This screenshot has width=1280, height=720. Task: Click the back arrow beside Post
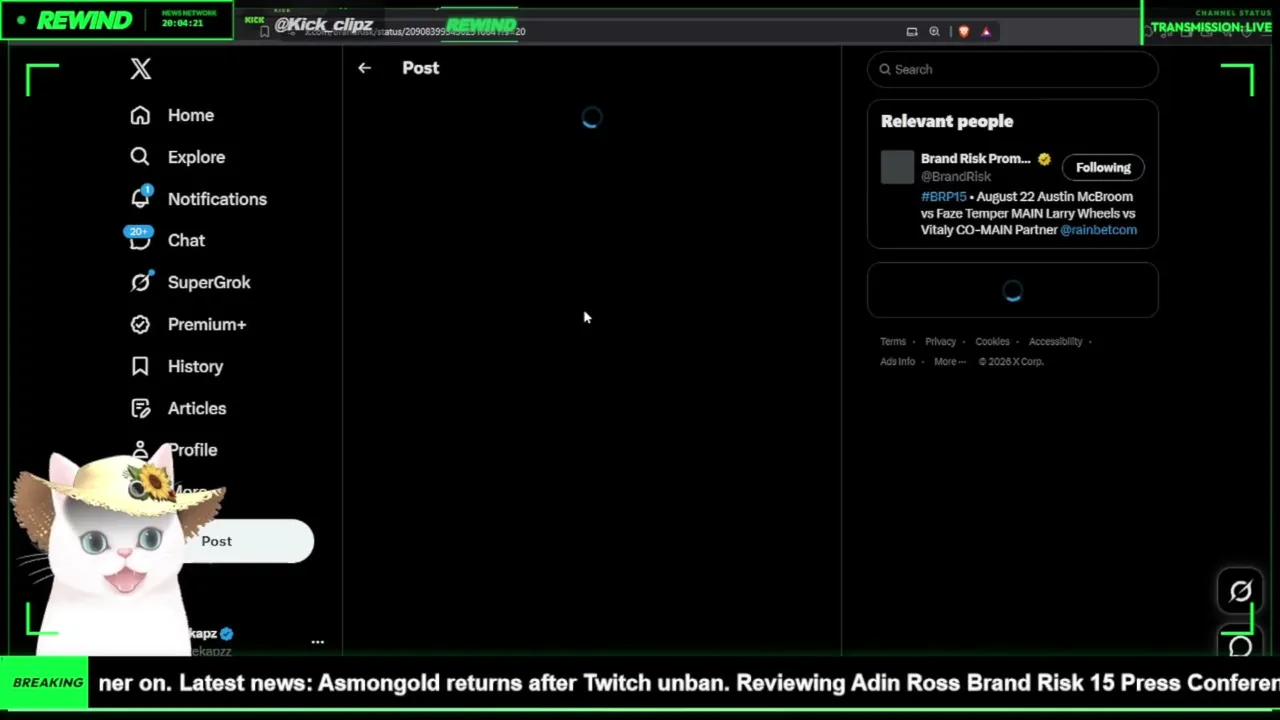pyautogui.click(x=364, y=68)
